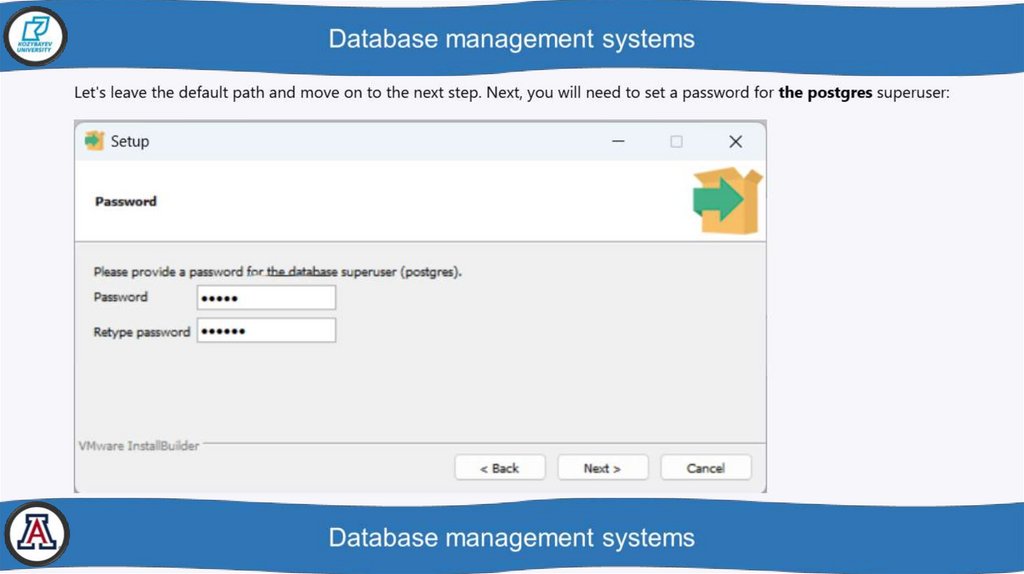Click the bold "the postgres" text
Image resolution: width=1024 pixels, height=574 pixels.
tap(825, 93)
